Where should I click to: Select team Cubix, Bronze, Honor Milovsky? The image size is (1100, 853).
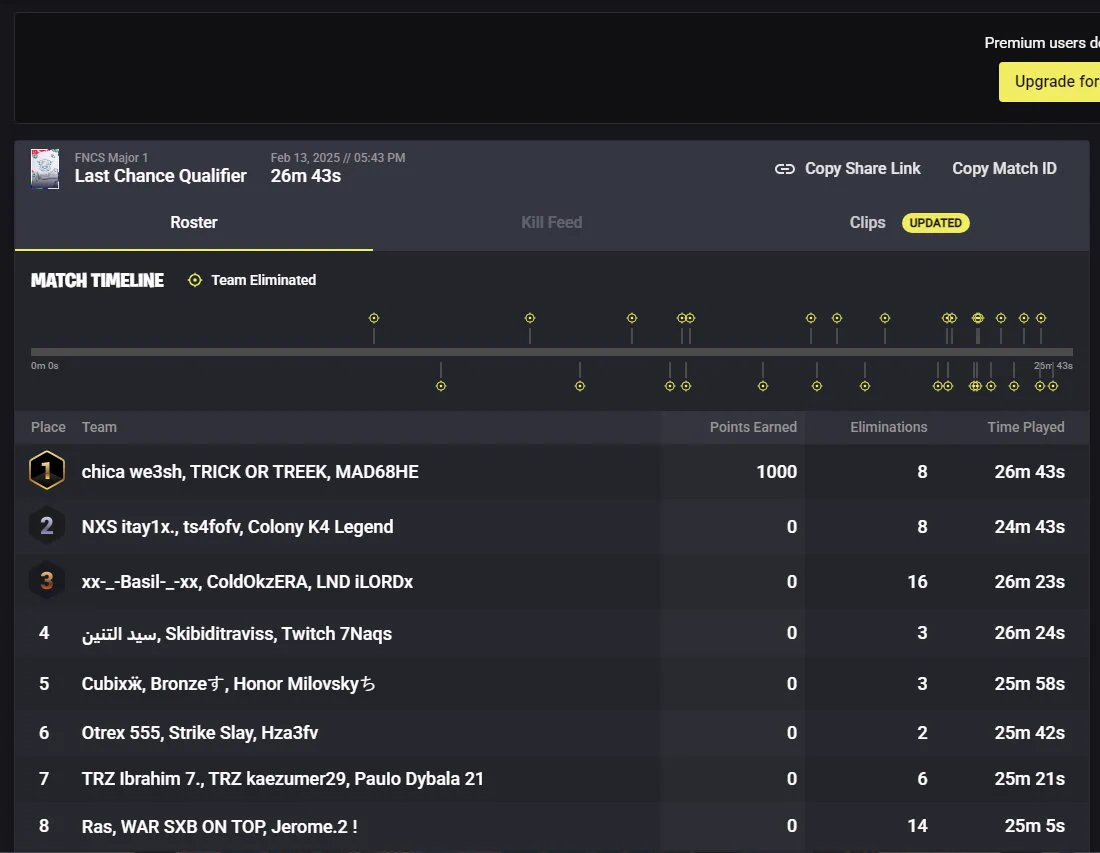pos(228,683)
